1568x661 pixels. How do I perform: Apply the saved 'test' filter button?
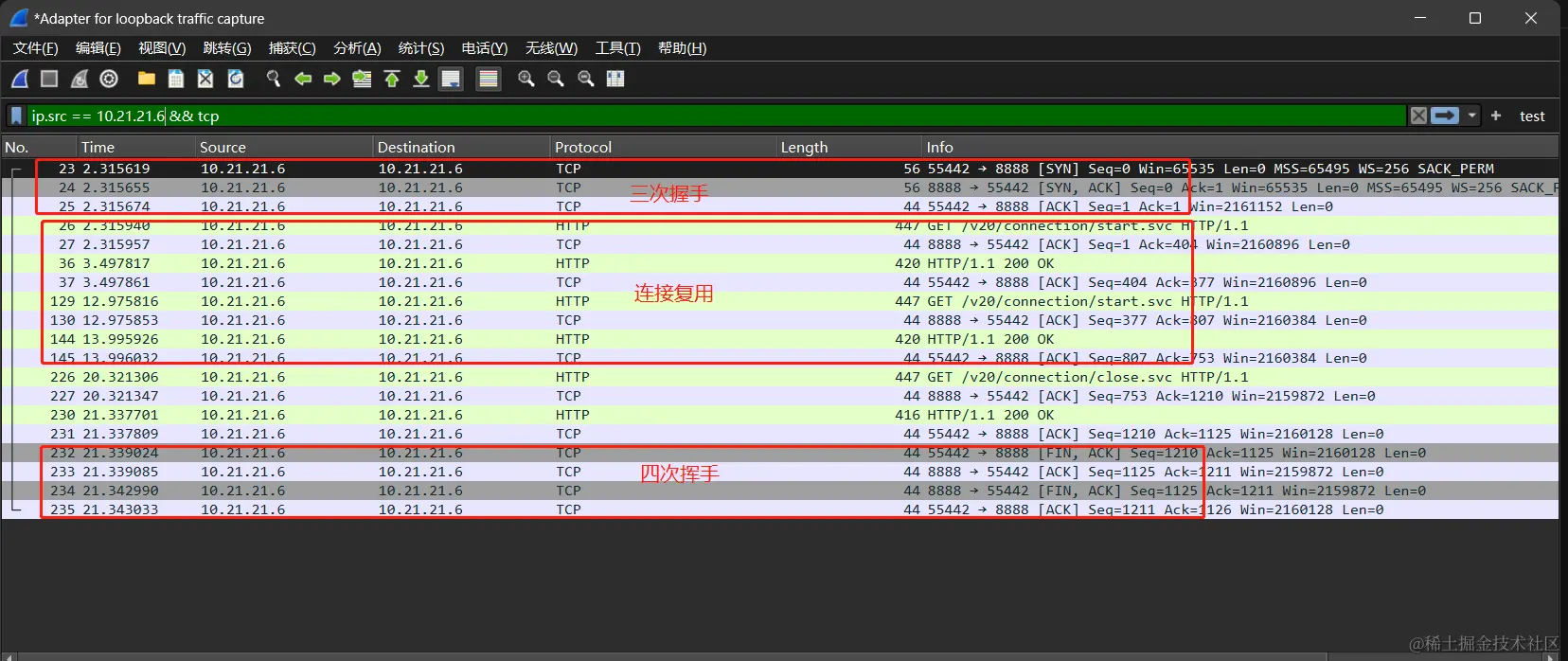(x=1532, y=116)
